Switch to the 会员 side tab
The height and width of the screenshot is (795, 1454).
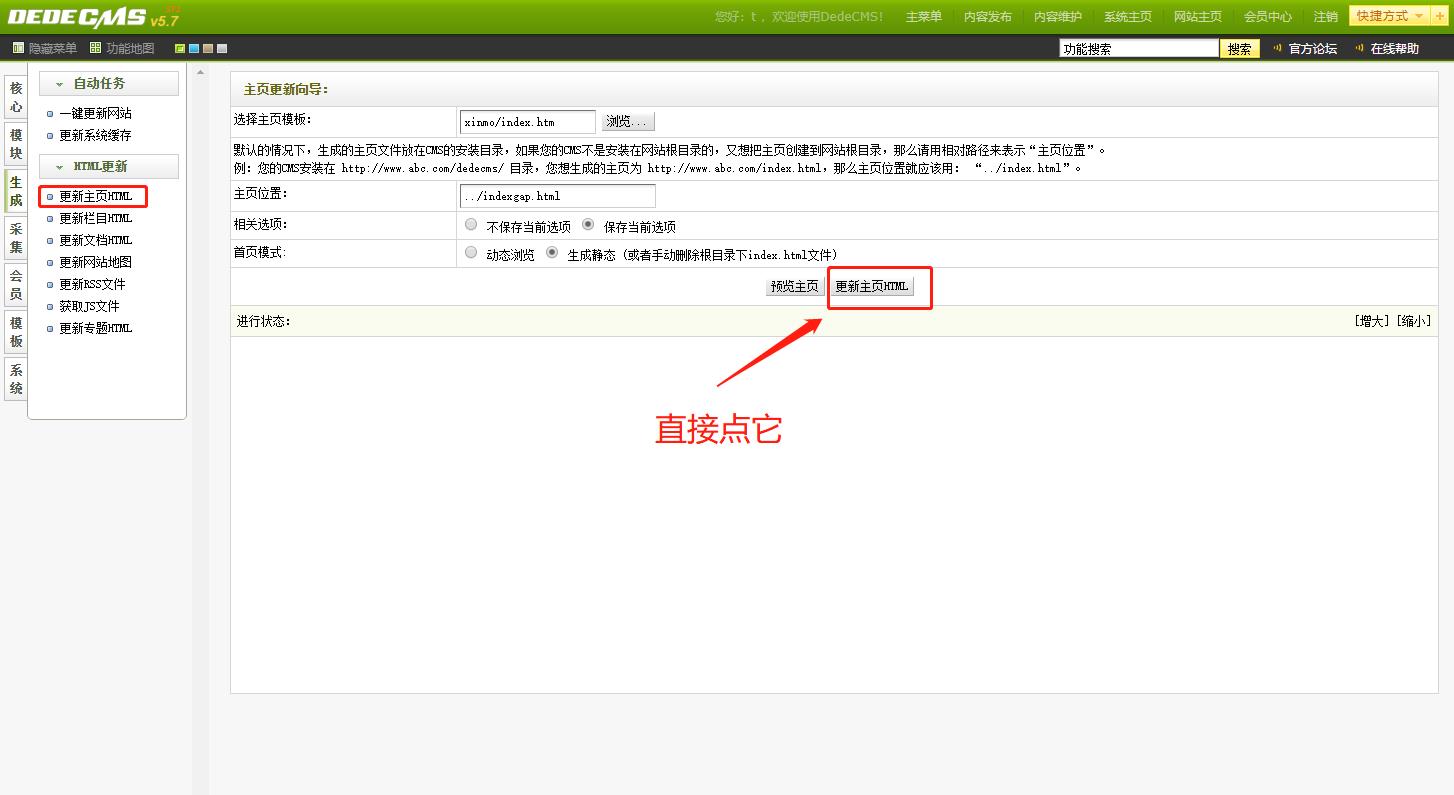click(x=16, y=285)
